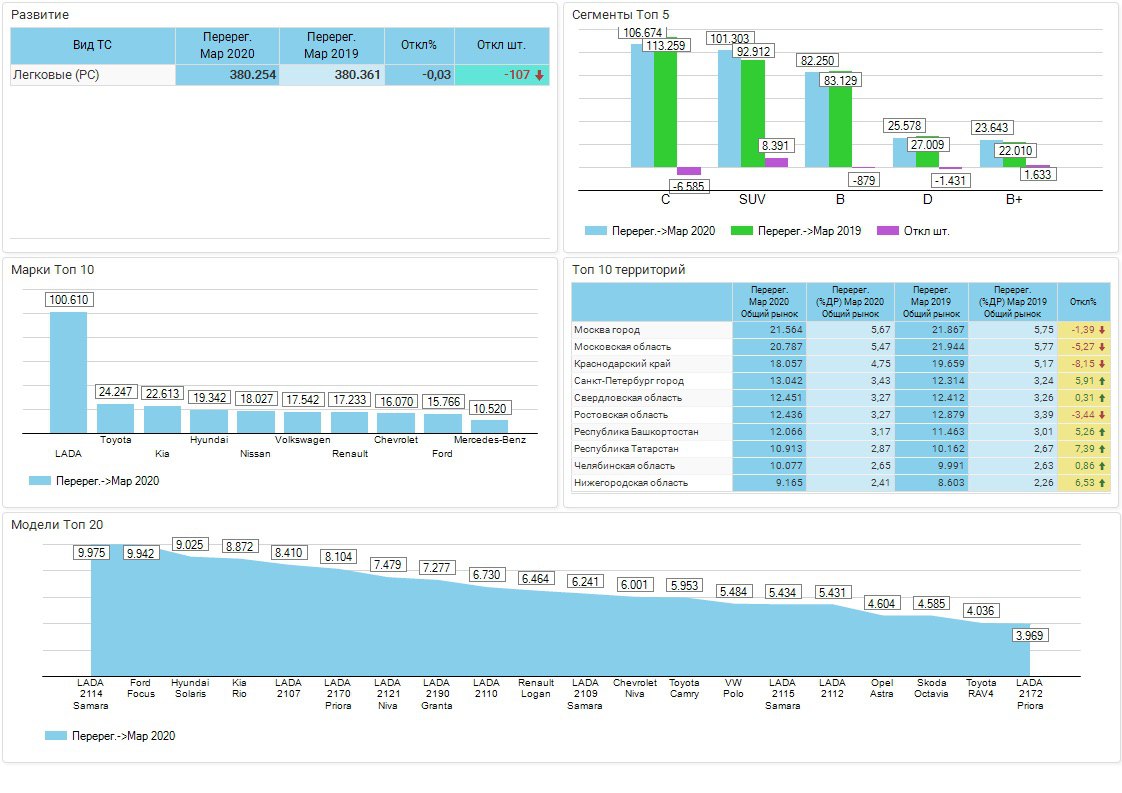Screen dimensions: 1122x793
Task: Click the 92.912 label on SUV segment
Action: click(x=753, y=52)
